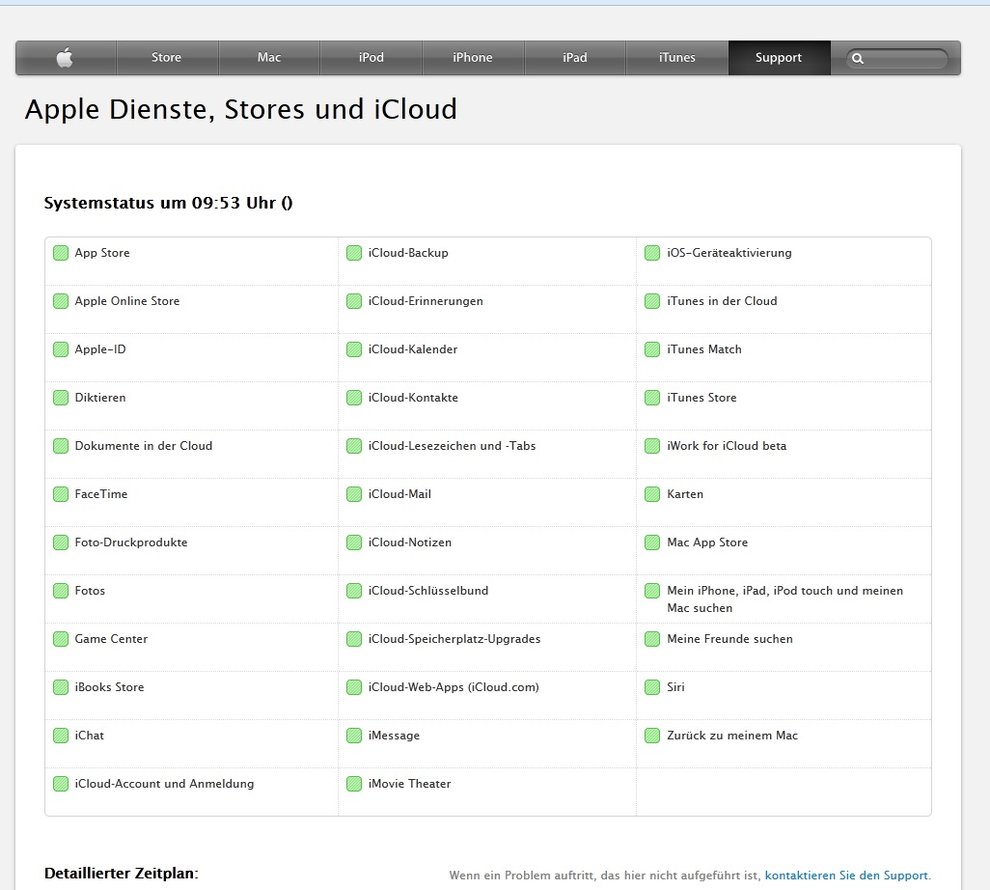Viewport: 990px width, 890px height.
Task: Click the 'Fotos' service entry
Action: click(x=90, y=591)
